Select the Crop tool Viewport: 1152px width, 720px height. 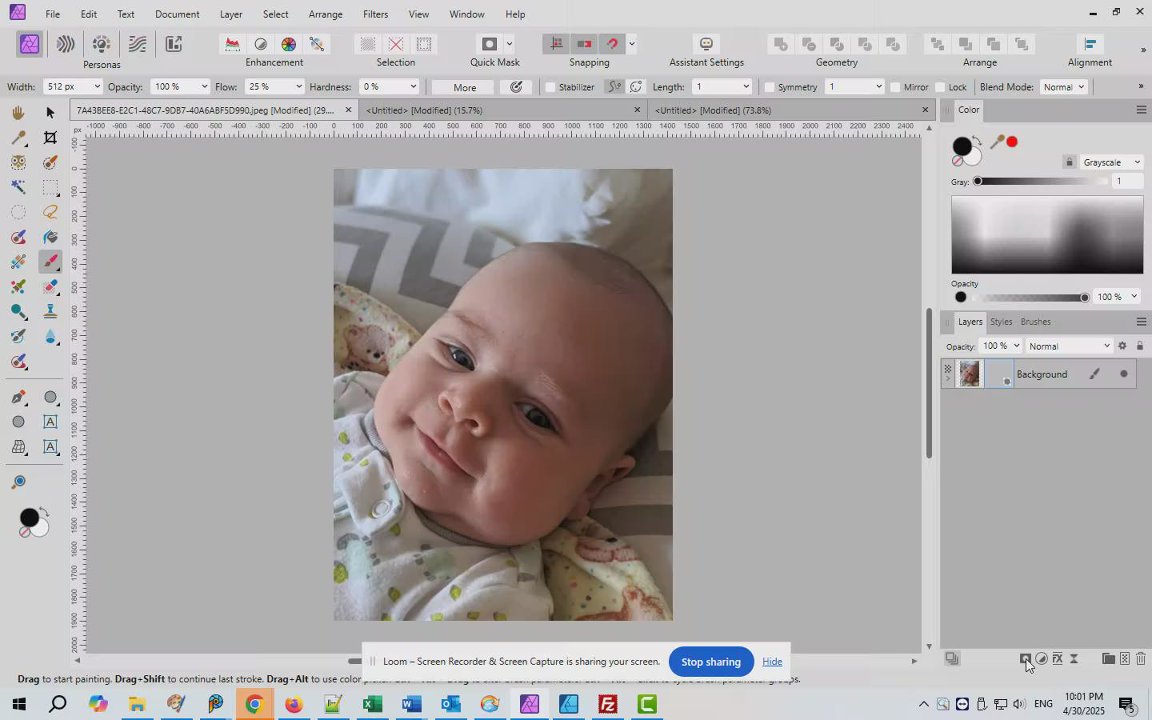point(50,137)
